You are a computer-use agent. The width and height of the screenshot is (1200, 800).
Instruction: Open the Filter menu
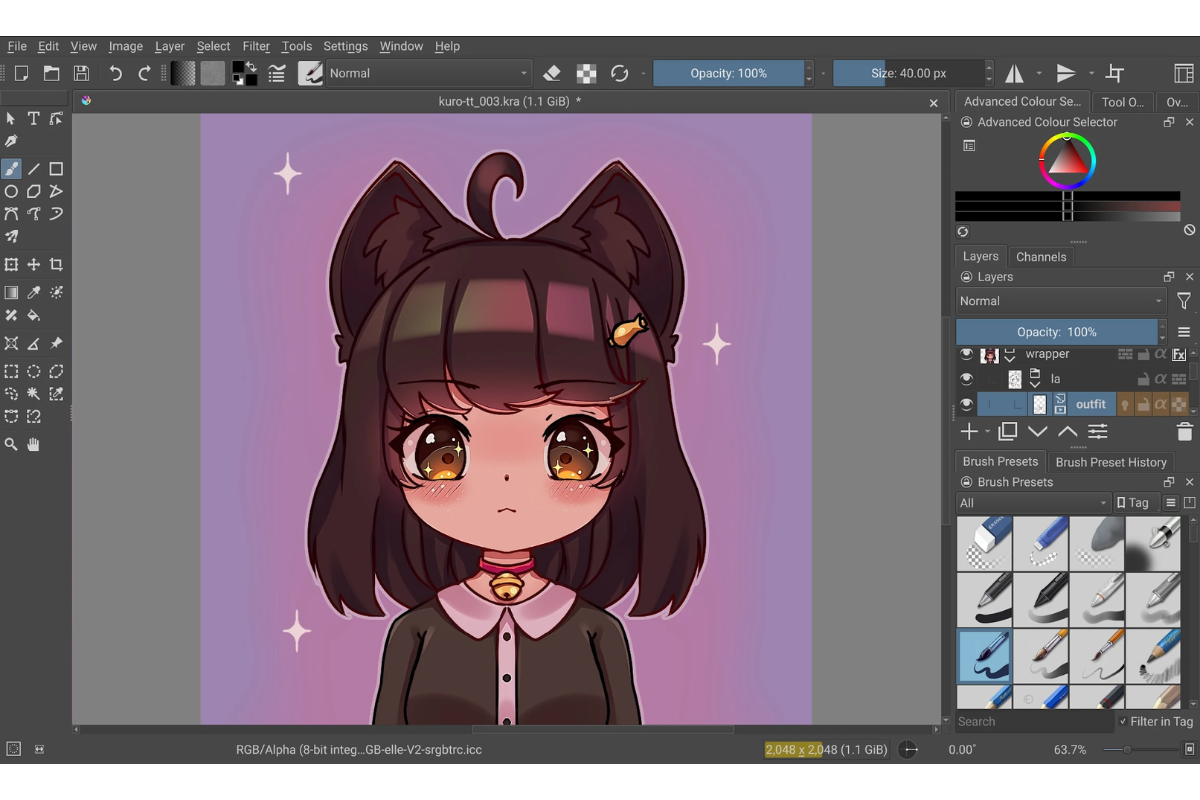256,46
